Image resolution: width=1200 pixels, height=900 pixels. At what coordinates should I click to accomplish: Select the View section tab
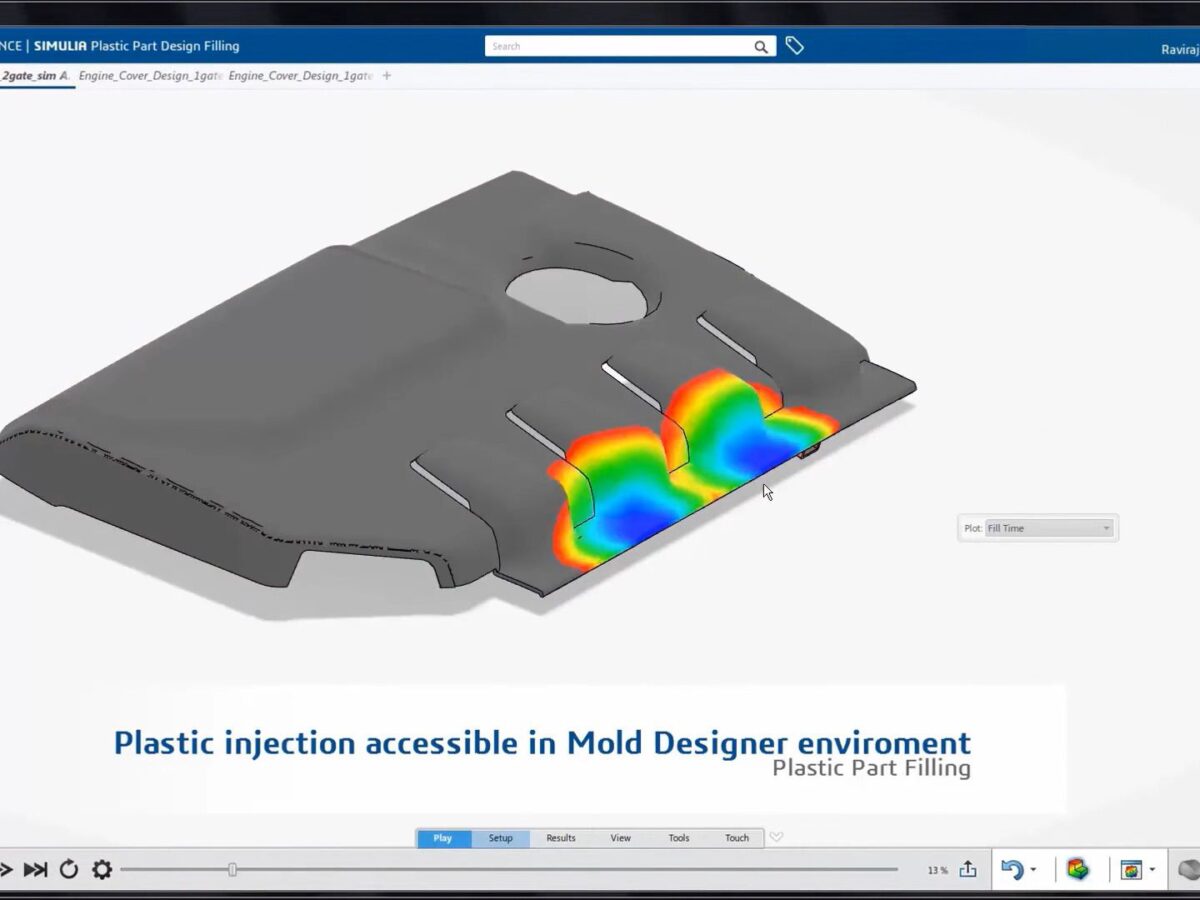[621, 838]
